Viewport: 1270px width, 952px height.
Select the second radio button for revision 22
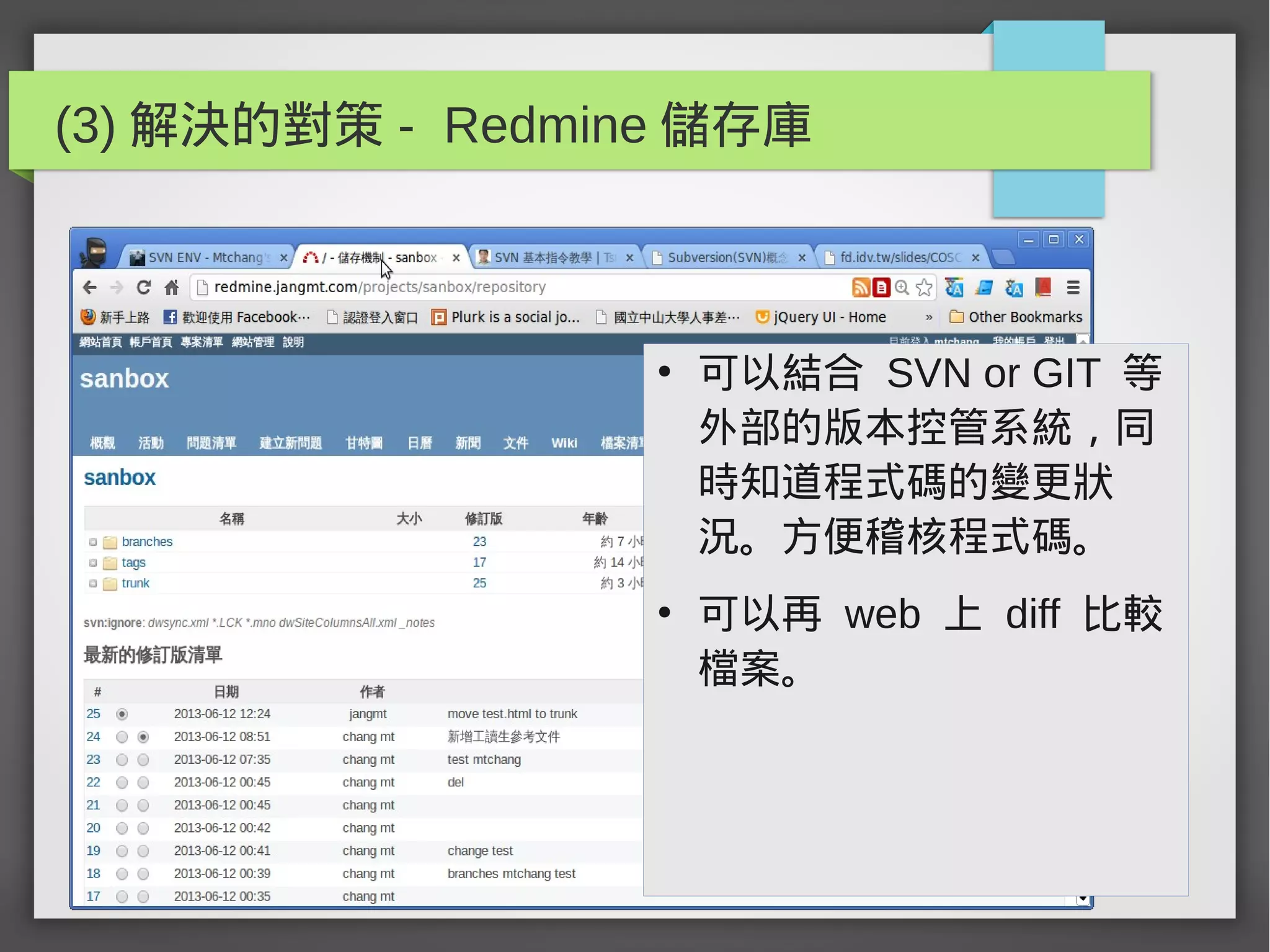point(143,783)
